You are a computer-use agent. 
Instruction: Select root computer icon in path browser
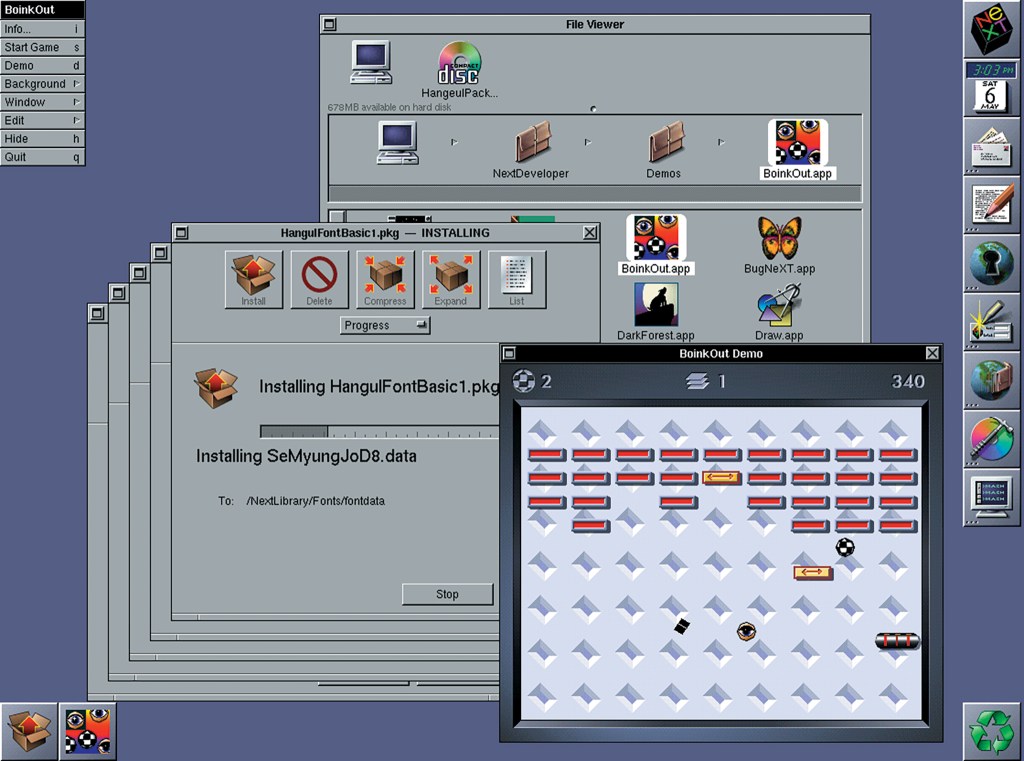tap(398, 143)
